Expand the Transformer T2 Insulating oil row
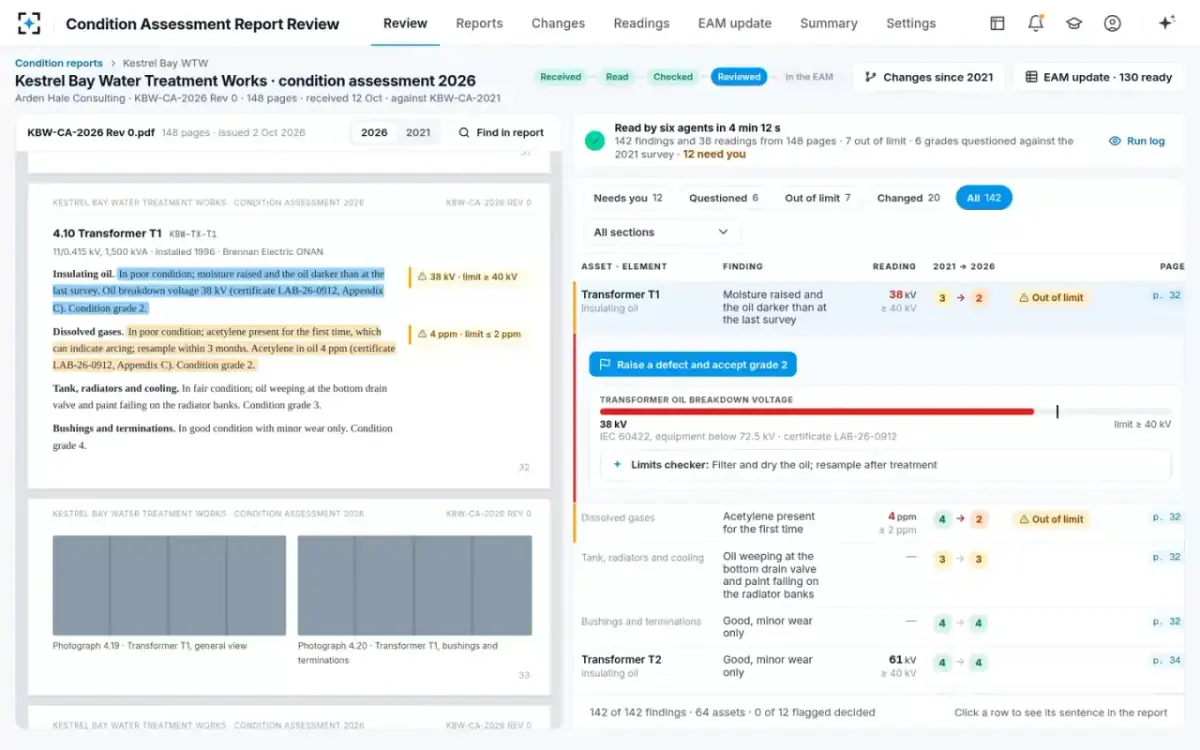The image size is (1200, 750). tap(879, 666)
